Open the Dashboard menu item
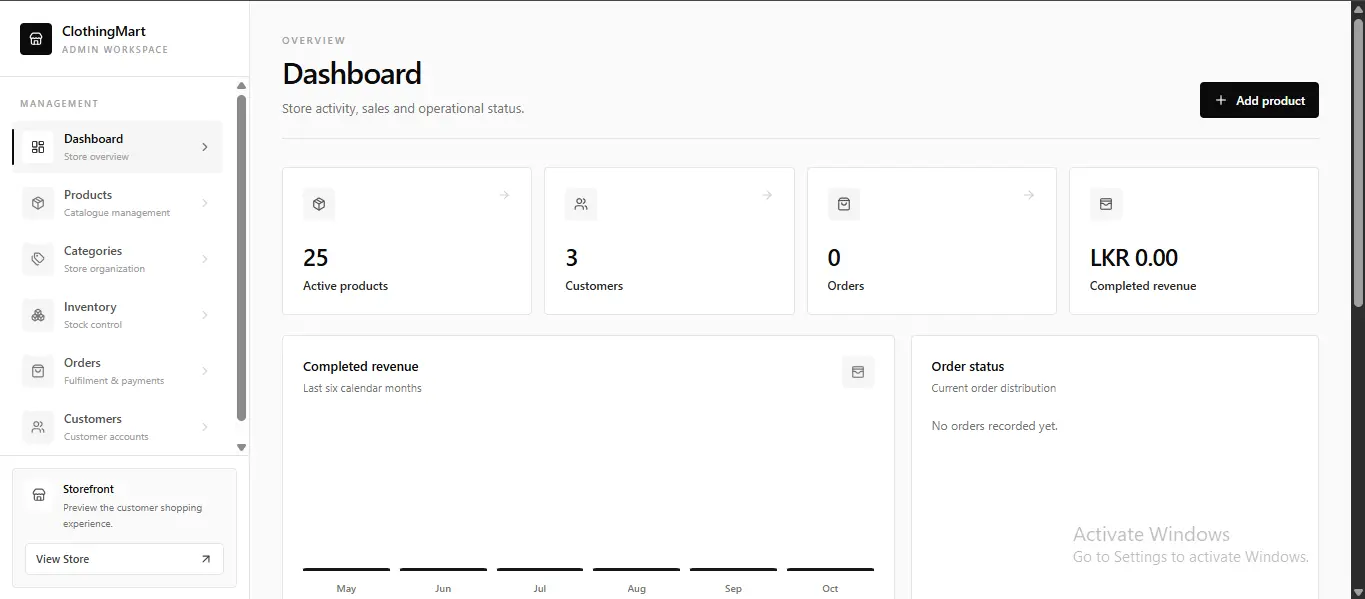 117,147
